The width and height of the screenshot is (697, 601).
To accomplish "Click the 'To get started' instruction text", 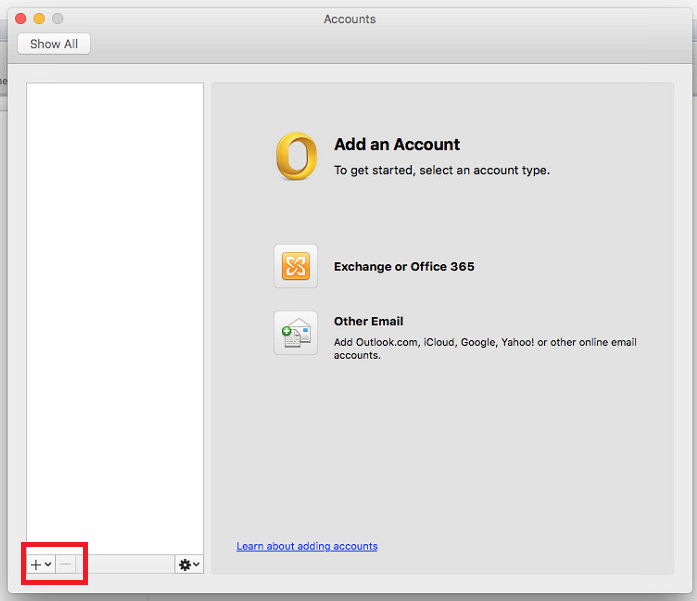I will [441, 170].
